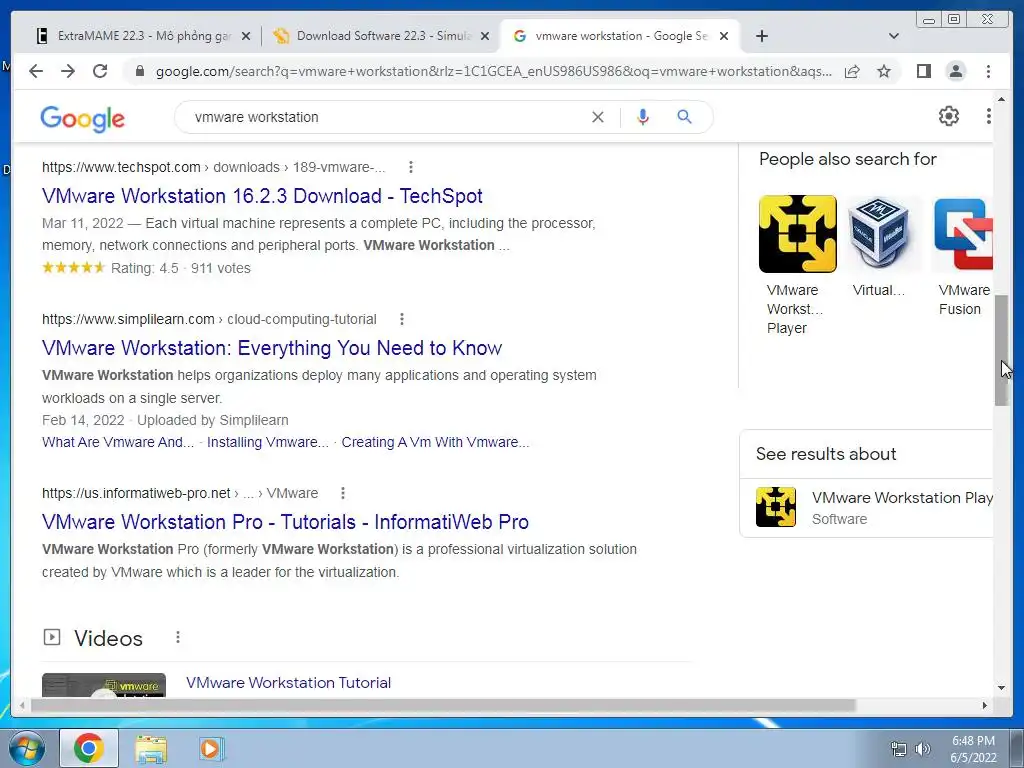
Task: Click the magnifier search button
Action: (x=684, y=117)
